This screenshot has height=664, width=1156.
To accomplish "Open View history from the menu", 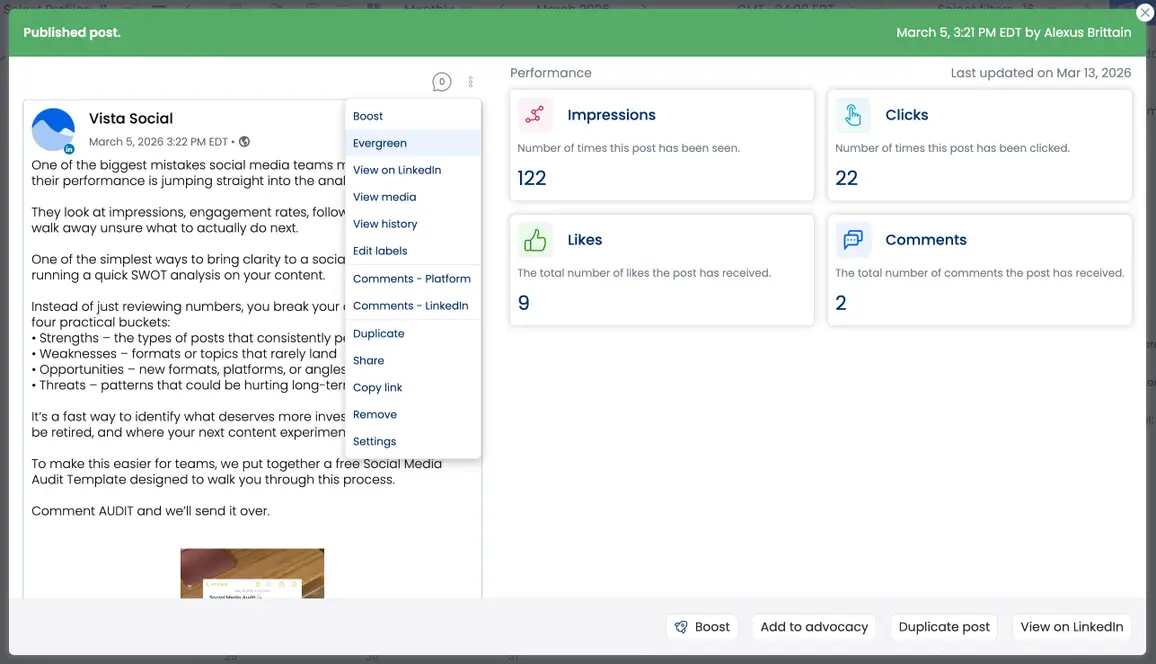I will [385, 224].
